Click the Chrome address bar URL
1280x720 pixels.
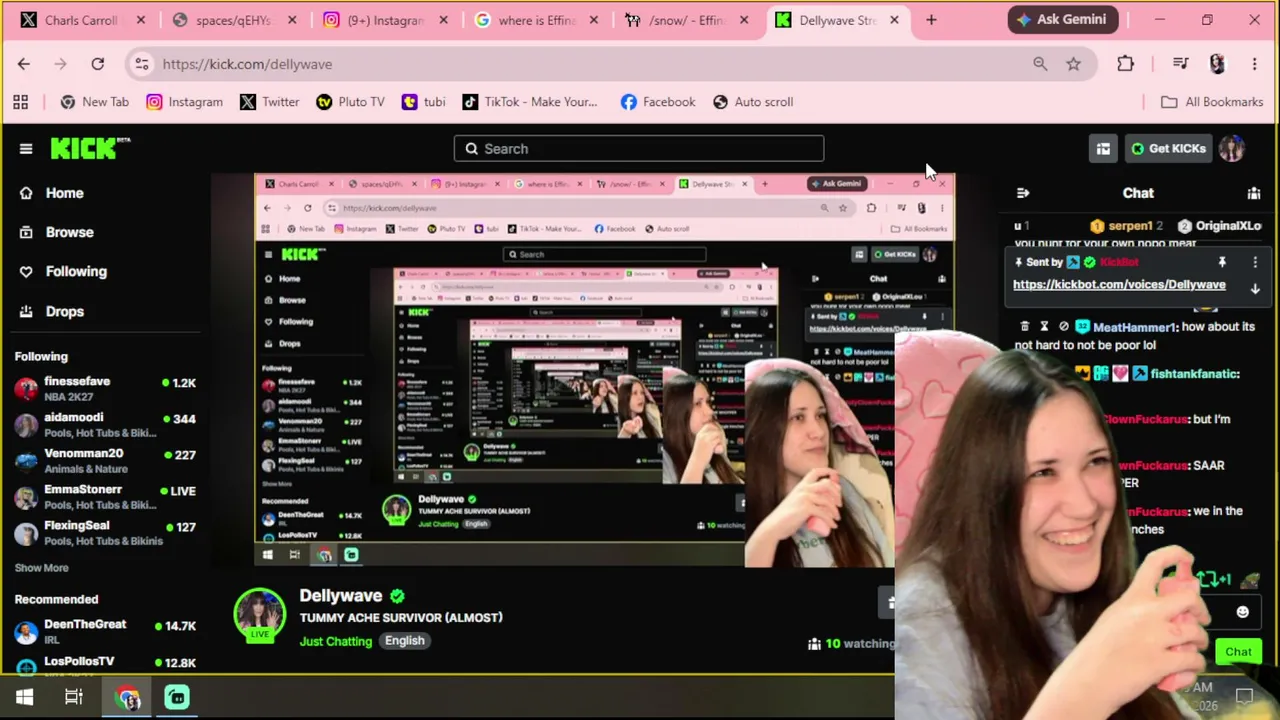(247, 64)
